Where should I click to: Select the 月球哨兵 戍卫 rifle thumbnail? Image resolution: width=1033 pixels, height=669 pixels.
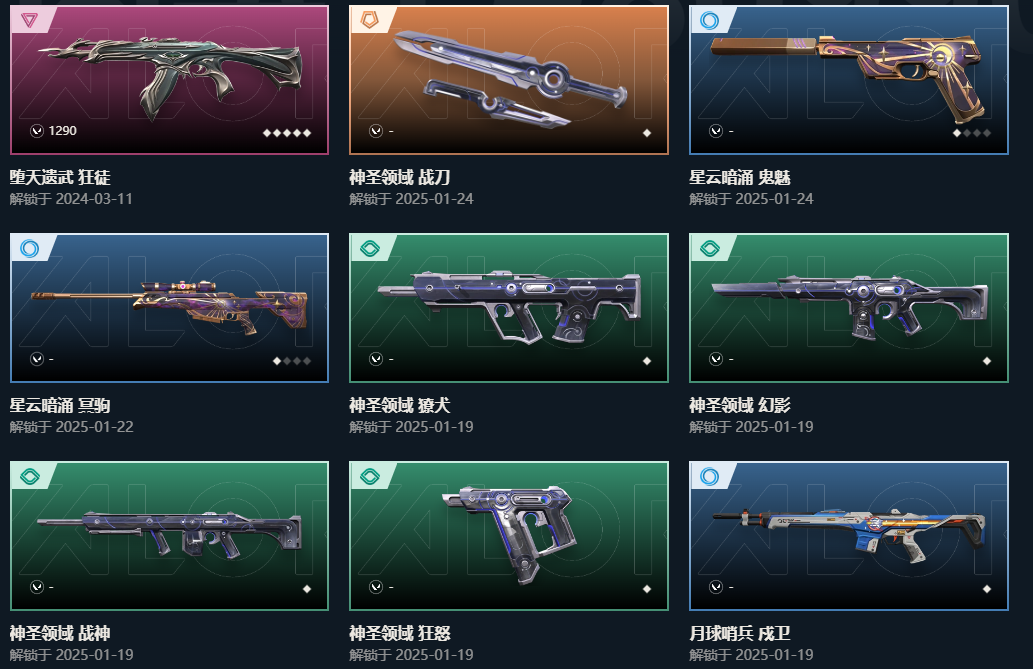(x=849, y=535)
